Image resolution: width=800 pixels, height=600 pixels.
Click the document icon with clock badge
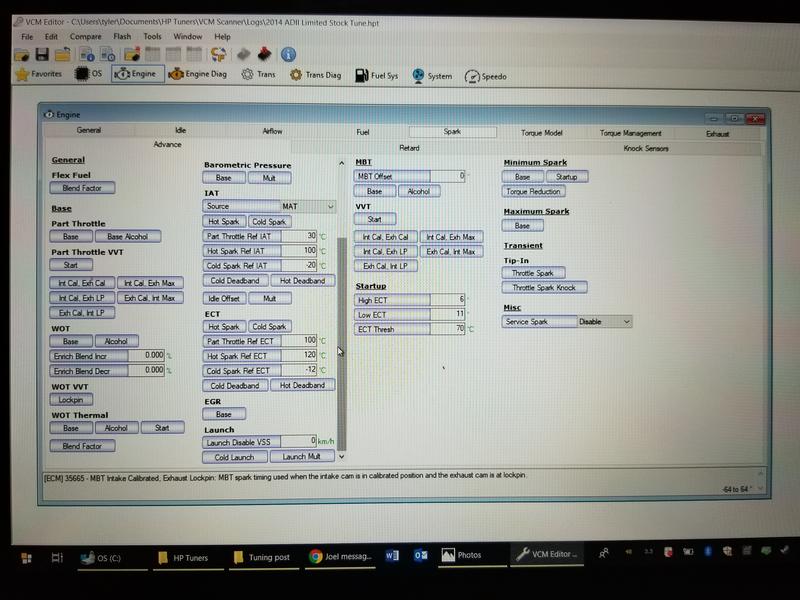[108, 54]
